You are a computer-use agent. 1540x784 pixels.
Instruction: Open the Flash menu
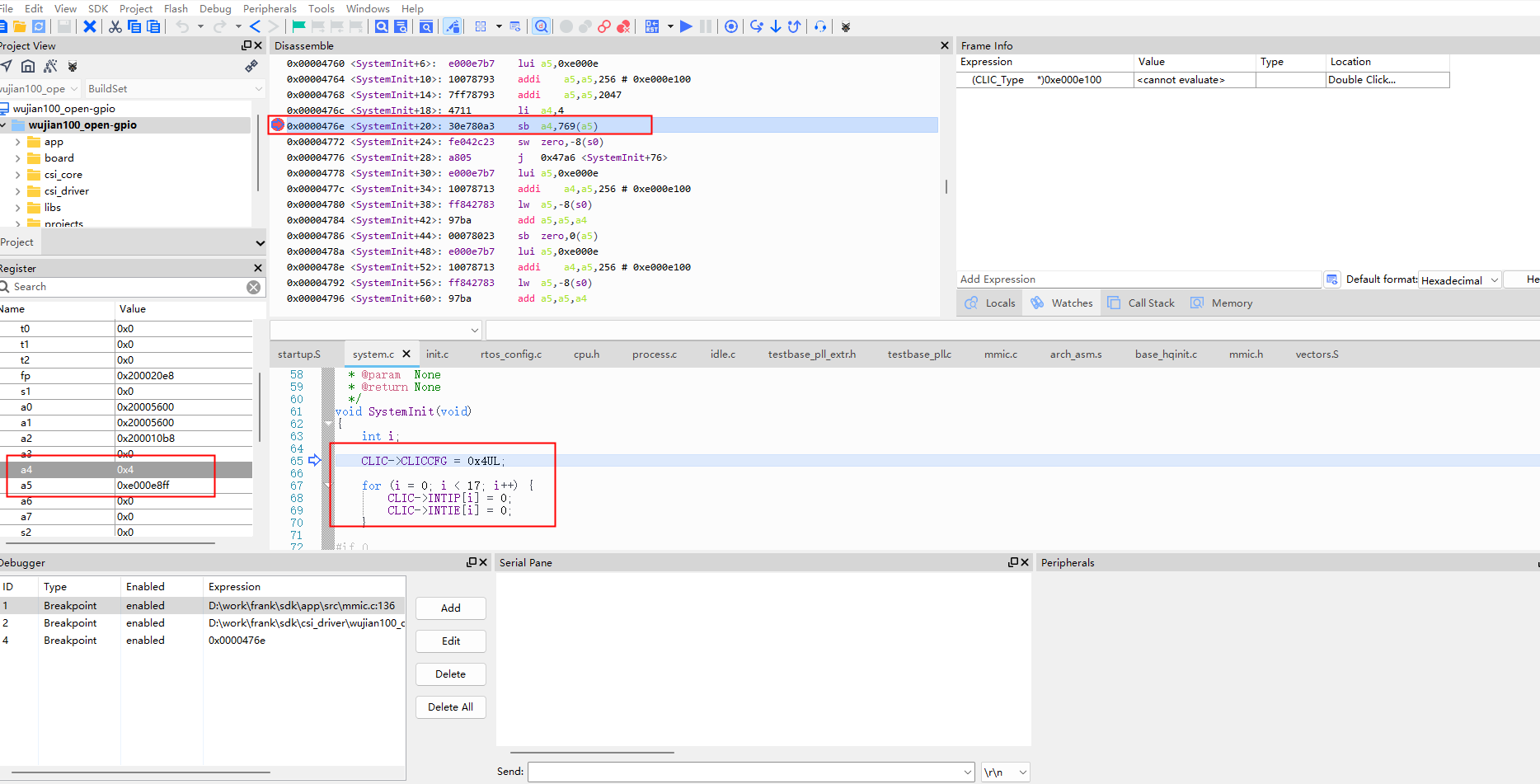pos(176,8)
